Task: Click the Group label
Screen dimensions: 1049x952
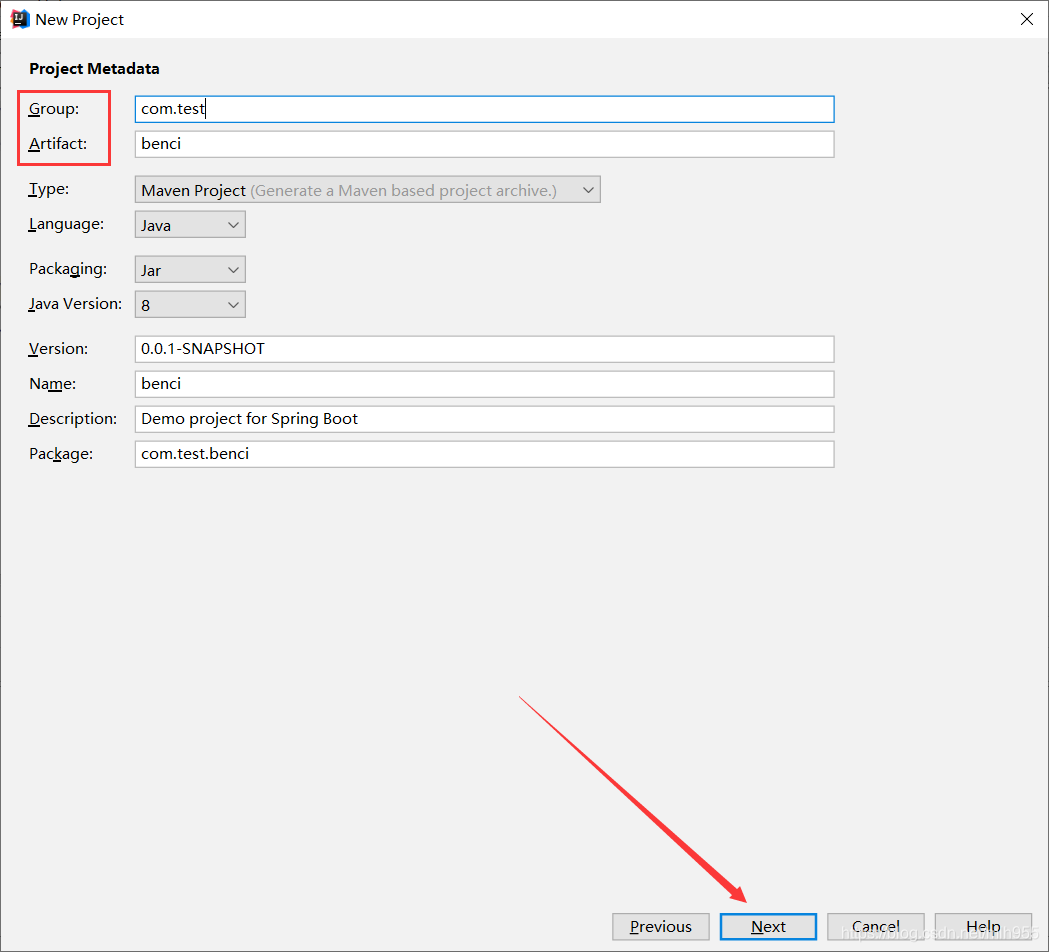Action: (54, 109)
